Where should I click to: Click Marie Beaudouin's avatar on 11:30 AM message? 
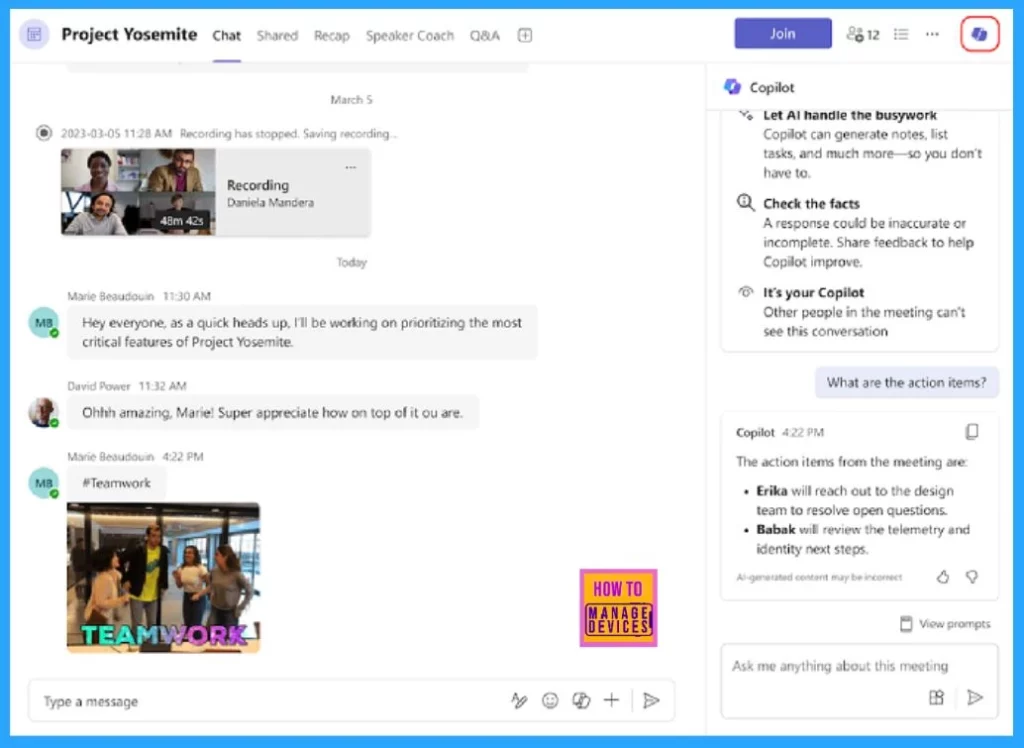(x=44, y=323)
